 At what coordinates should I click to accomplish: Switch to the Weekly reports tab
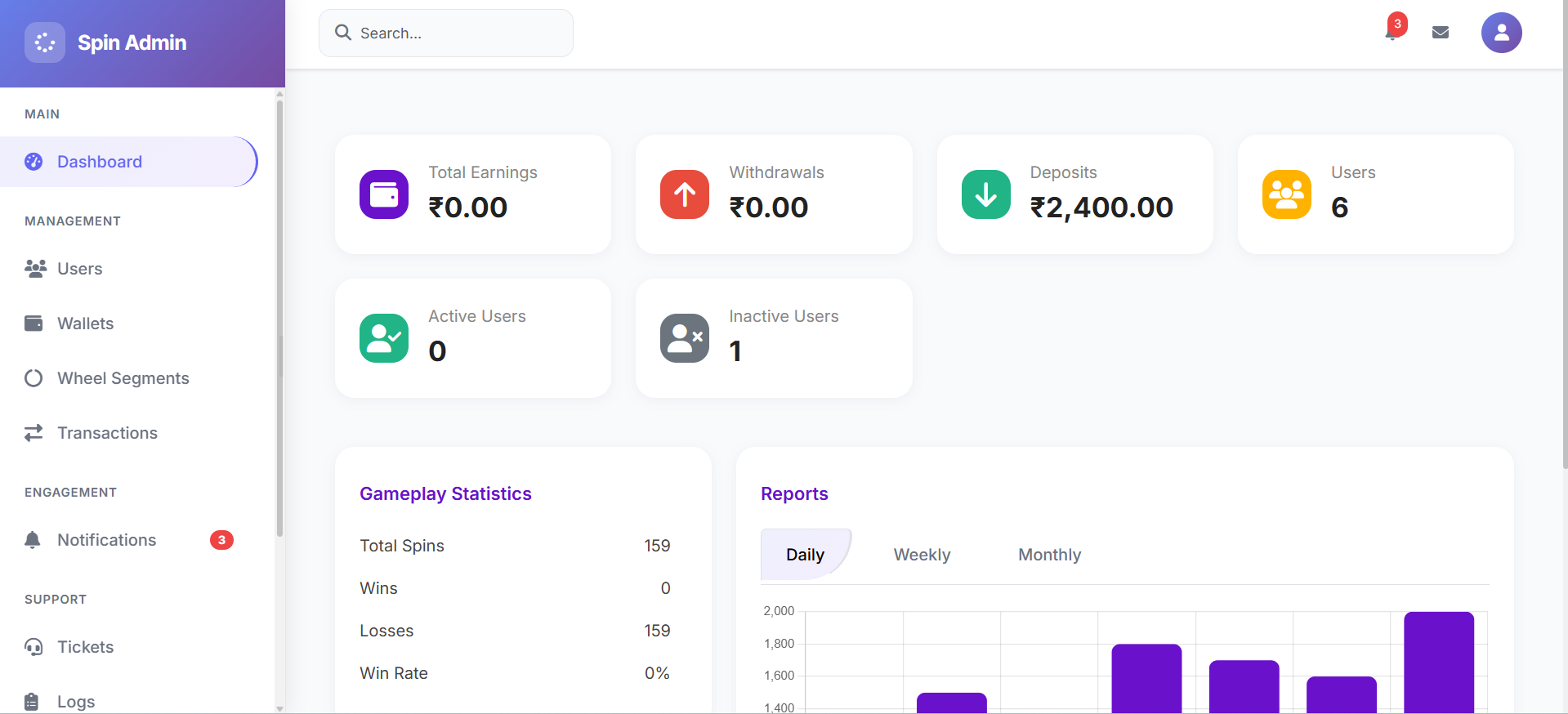coord(922,555)
